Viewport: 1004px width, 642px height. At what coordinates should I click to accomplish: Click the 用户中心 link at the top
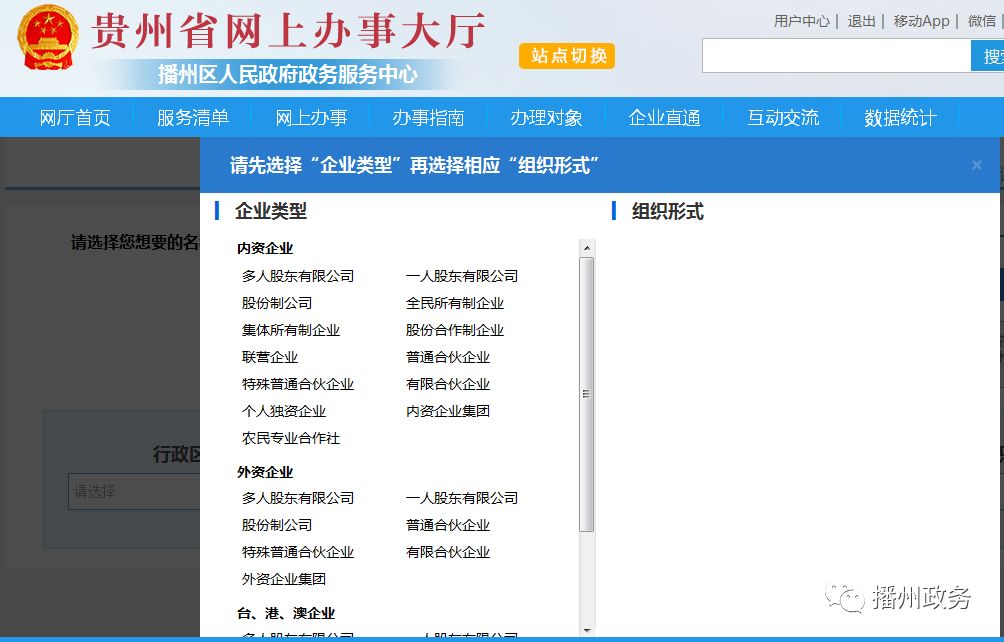point(802,21)
